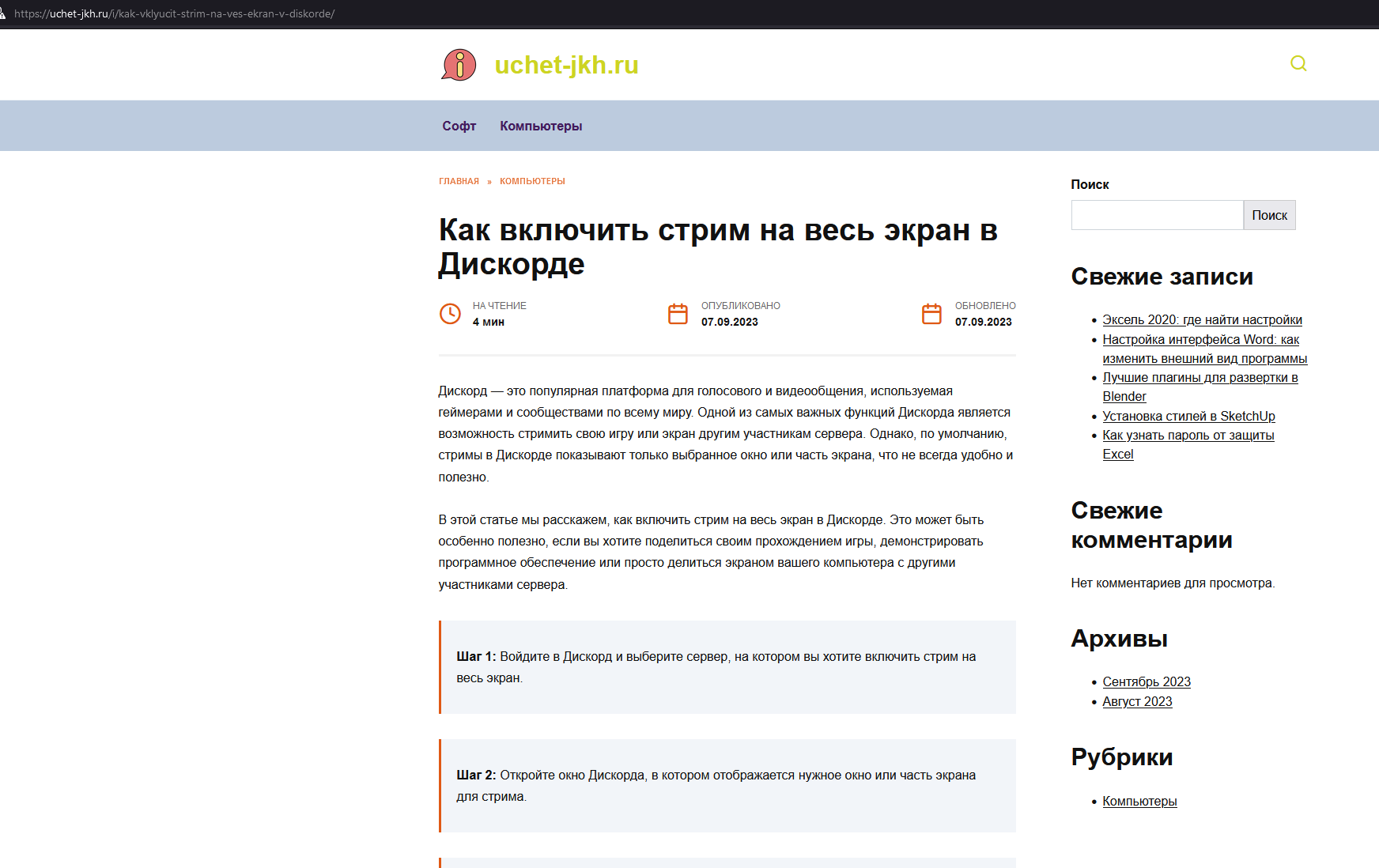Open the Софт menu item
1379x868 pixels.
tap(459, 126)
